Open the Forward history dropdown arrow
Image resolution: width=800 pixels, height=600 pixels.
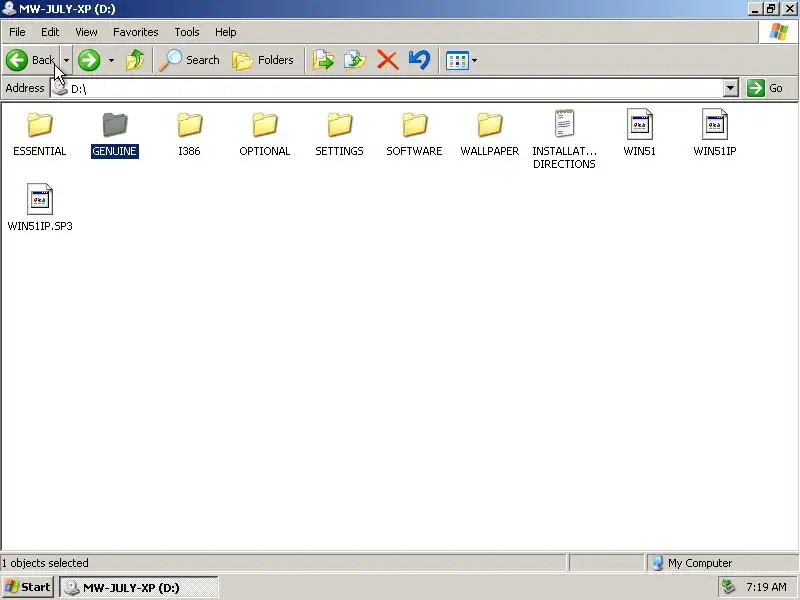click(111, 60)
